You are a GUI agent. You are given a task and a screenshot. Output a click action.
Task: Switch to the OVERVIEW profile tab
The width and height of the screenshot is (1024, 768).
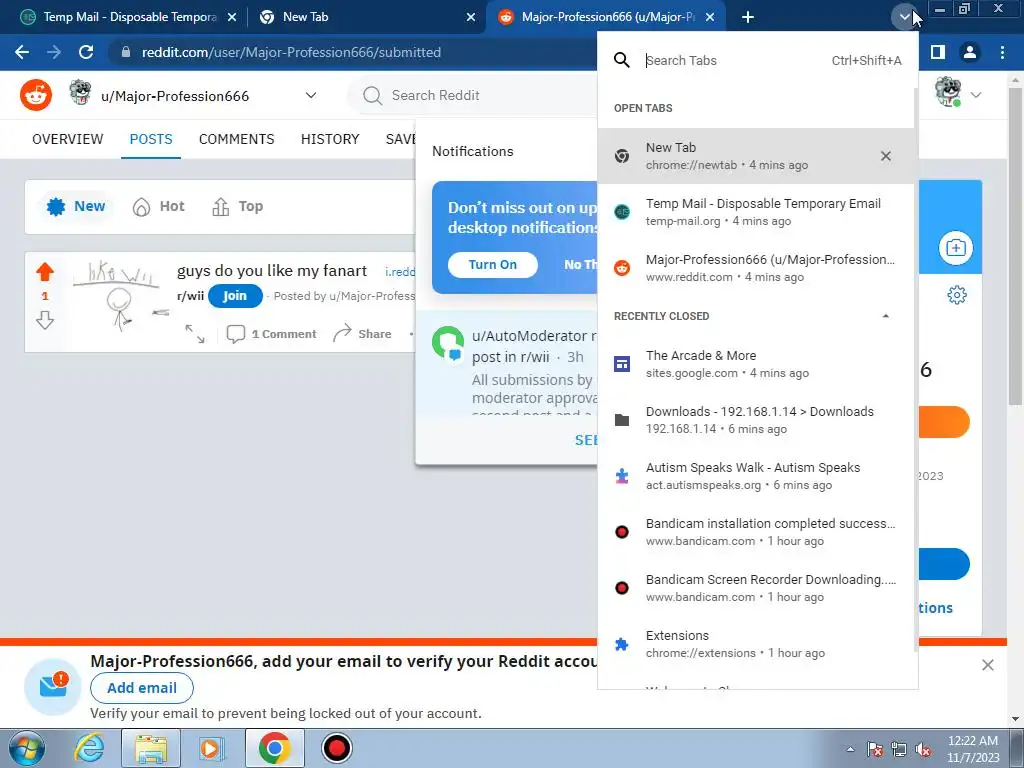pos(67,139)
